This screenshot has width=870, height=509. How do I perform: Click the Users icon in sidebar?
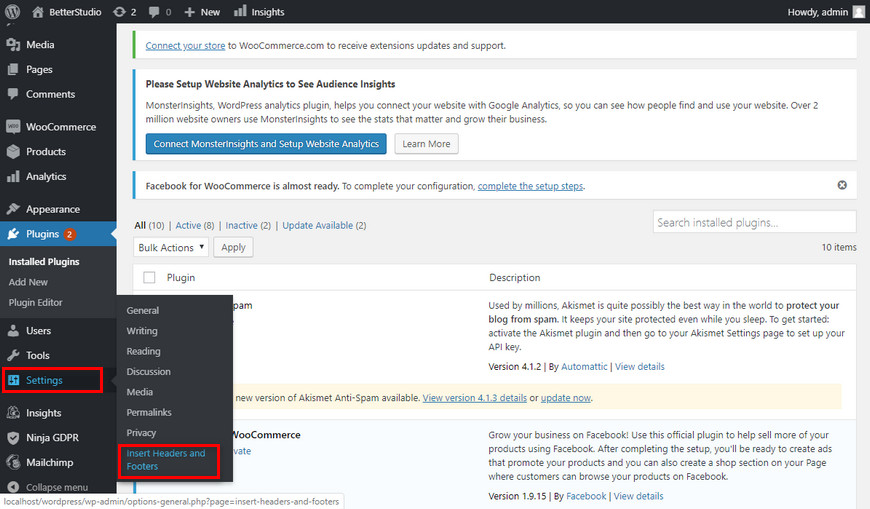coord(13,330)
